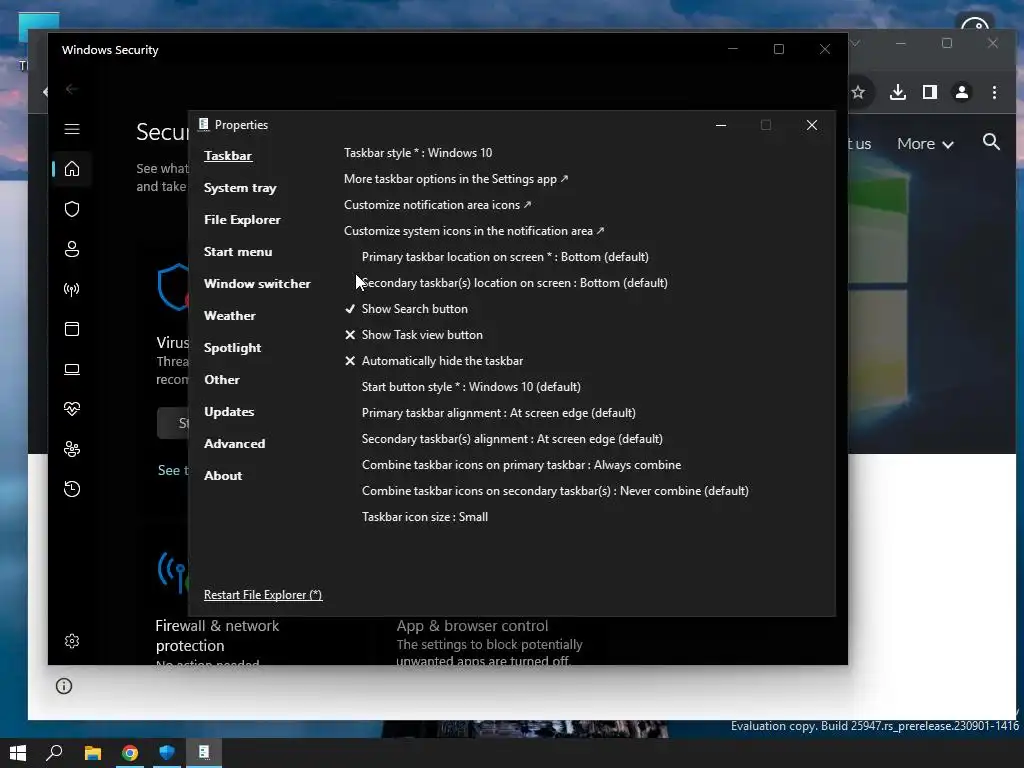Open More taskbar options in Settings app

456,179
